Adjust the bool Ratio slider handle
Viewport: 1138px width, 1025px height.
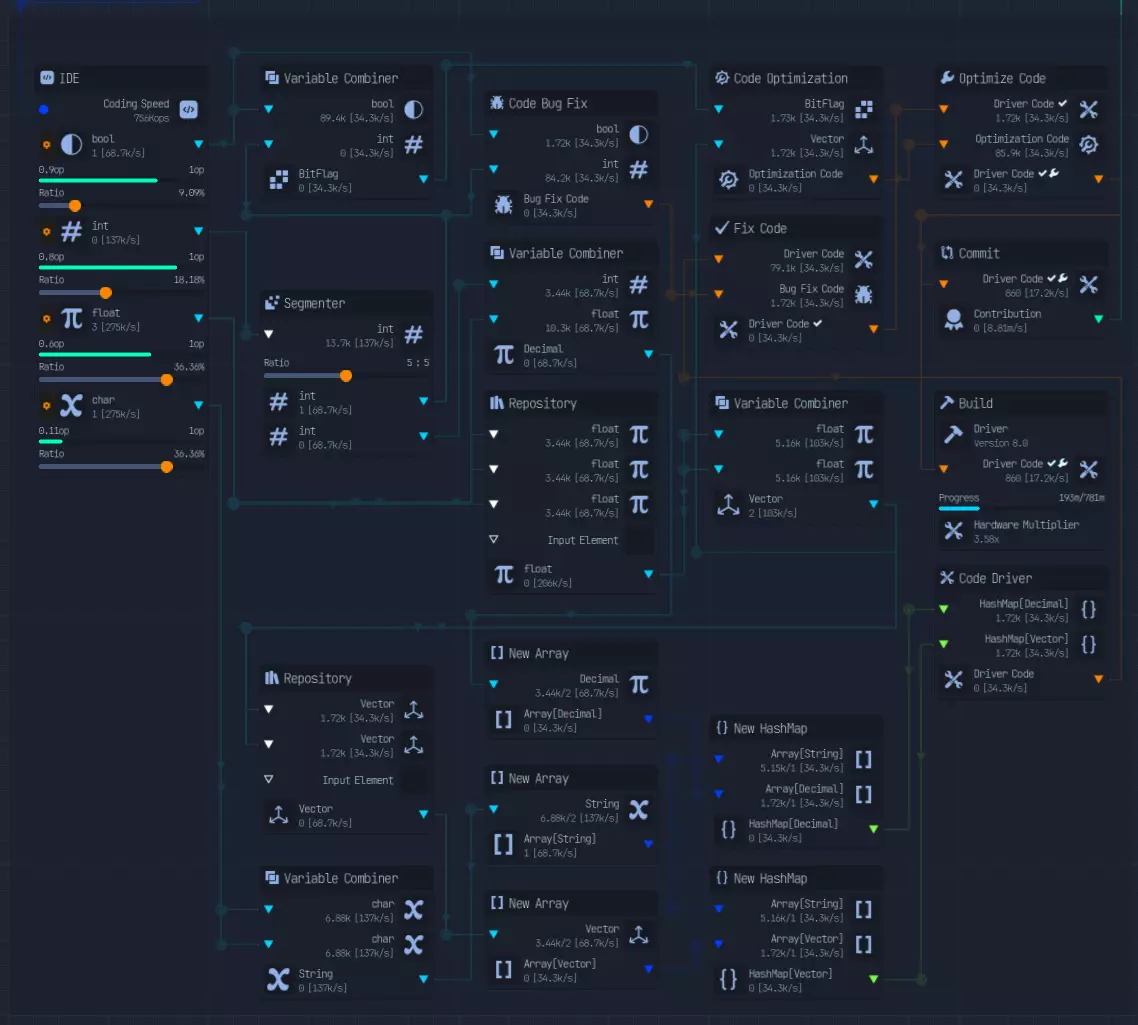point(75,205)
